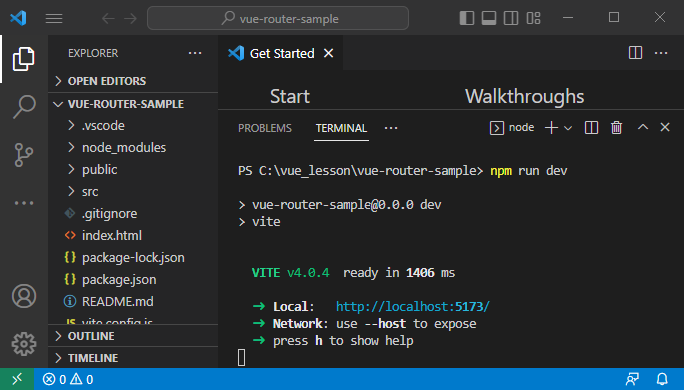Expand the src folder

(x=133, y=192)
